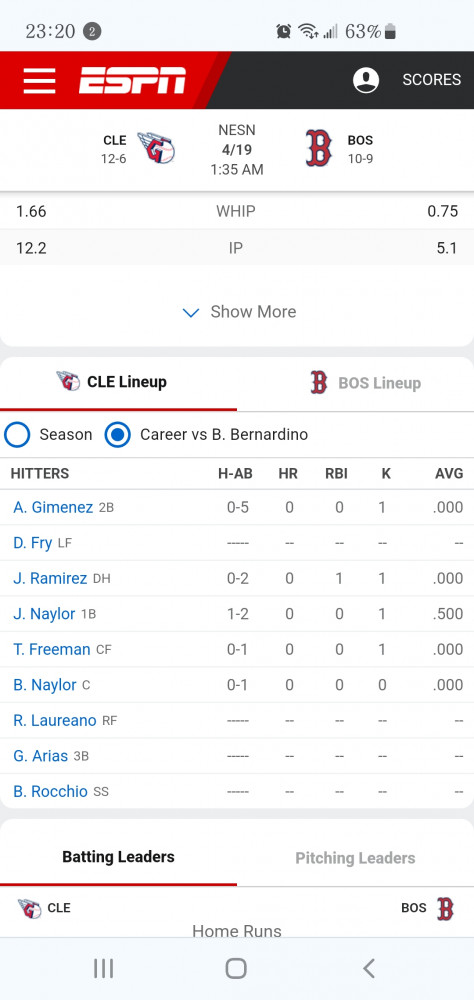Tap the Android back button
The image size is (474, 1000).
(x=369, y=968)
